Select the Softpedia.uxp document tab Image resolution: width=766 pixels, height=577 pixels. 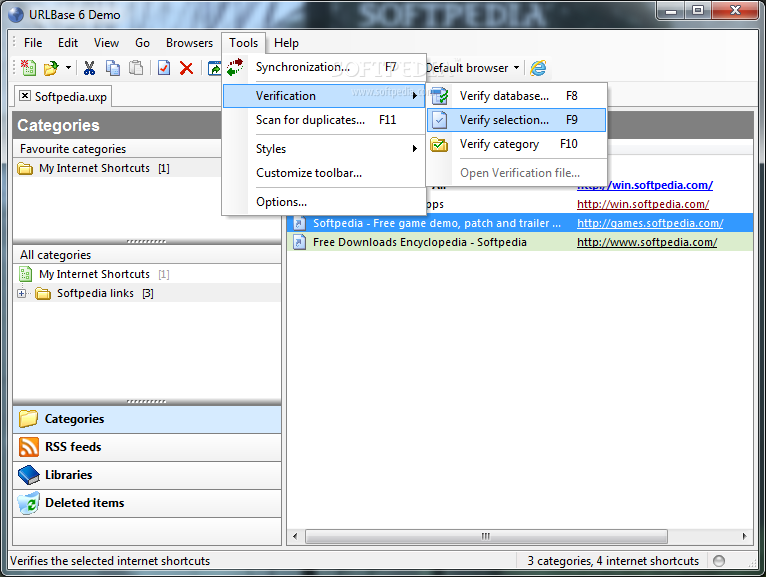[64, 96]
